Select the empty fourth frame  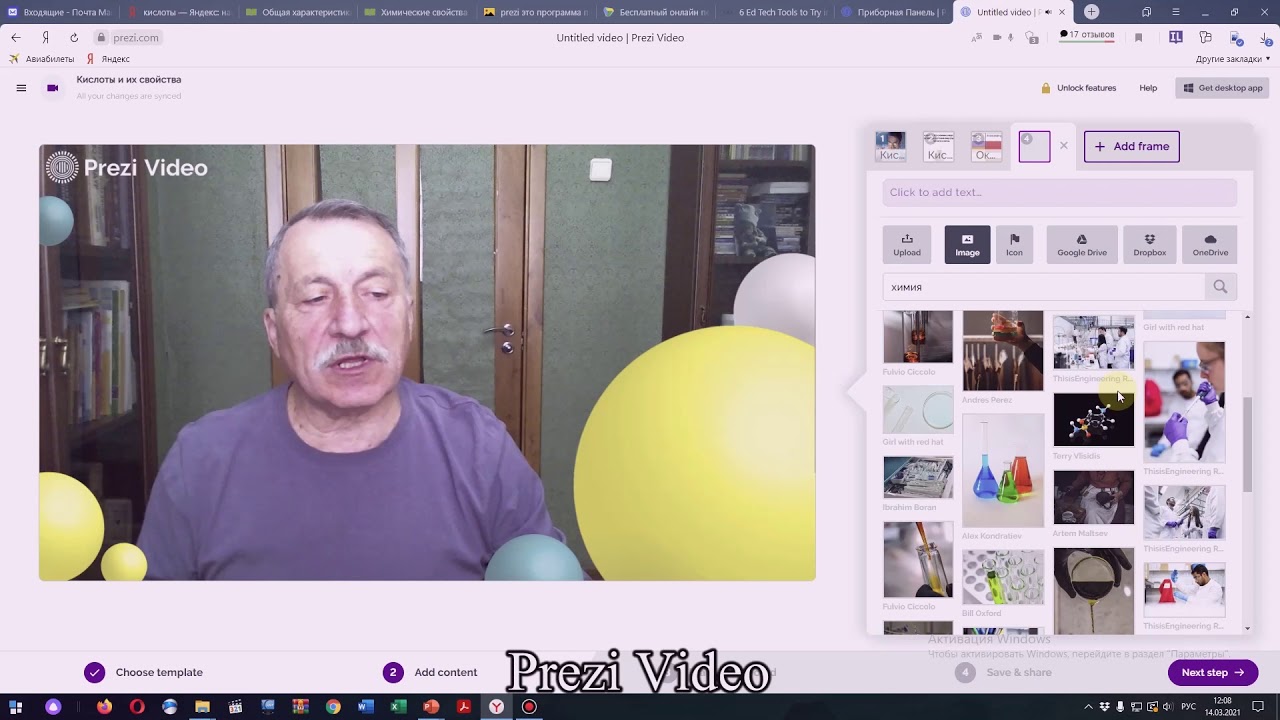(1034, 147)
